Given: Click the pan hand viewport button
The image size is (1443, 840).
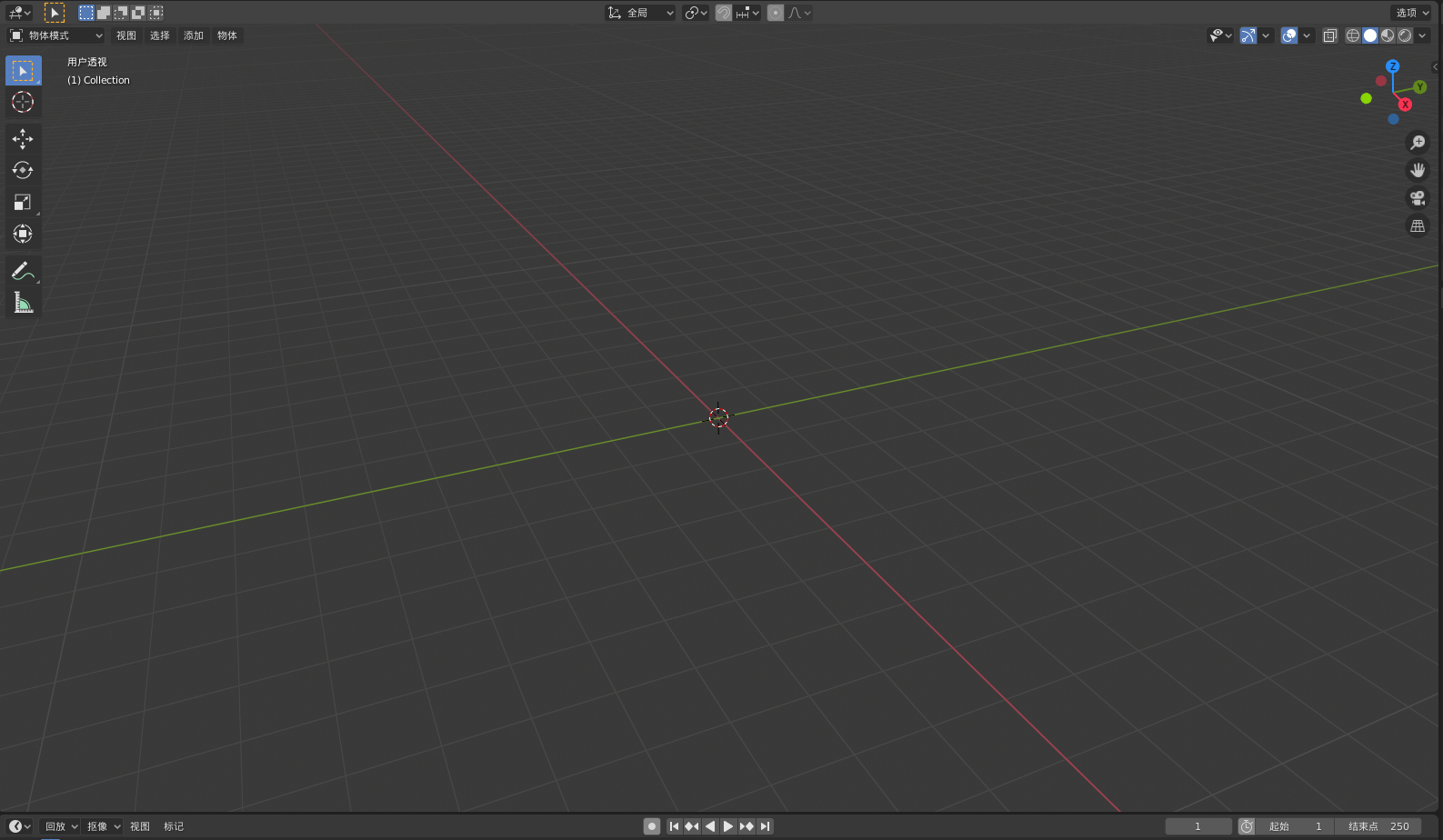Looking at the screenshot, I should pos(1418,170).
